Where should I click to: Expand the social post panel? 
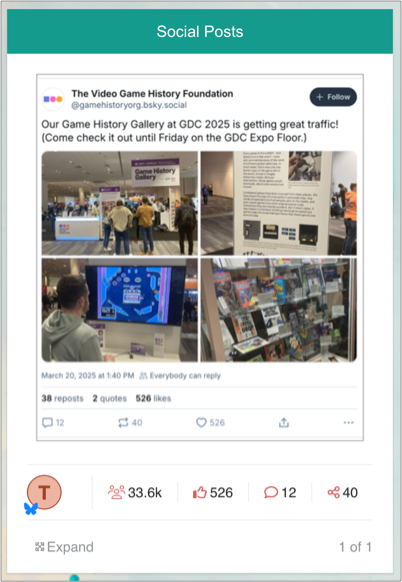pos(64,547)
